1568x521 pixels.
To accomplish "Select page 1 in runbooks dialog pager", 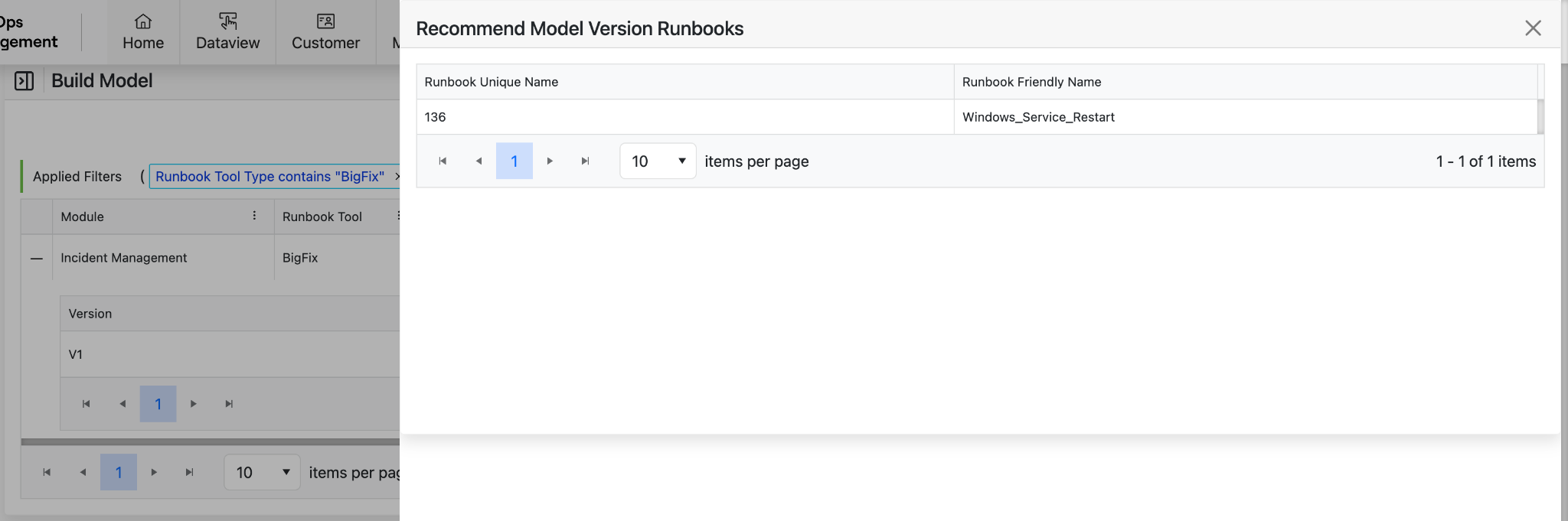I will 514,161.
